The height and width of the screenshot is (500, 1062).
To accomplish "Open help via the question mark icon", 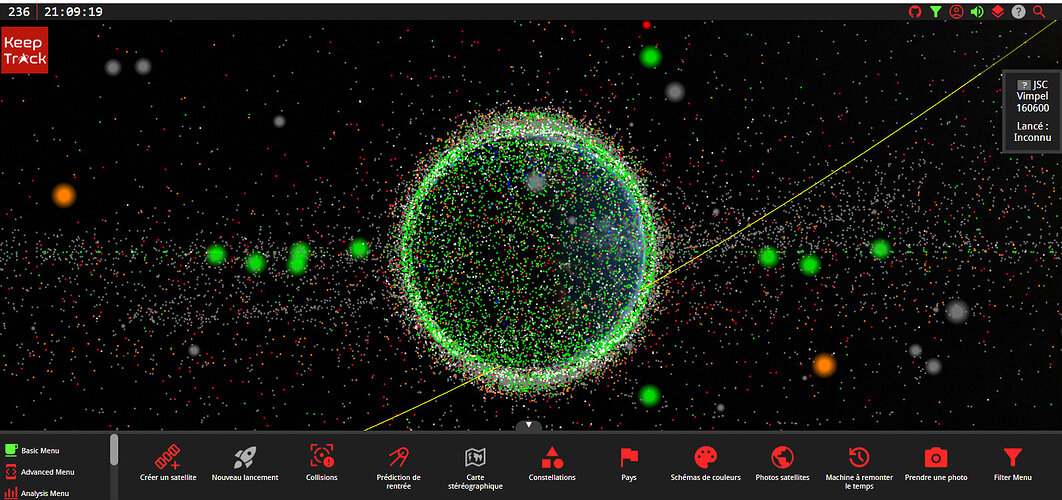I will click(1018, 12).
